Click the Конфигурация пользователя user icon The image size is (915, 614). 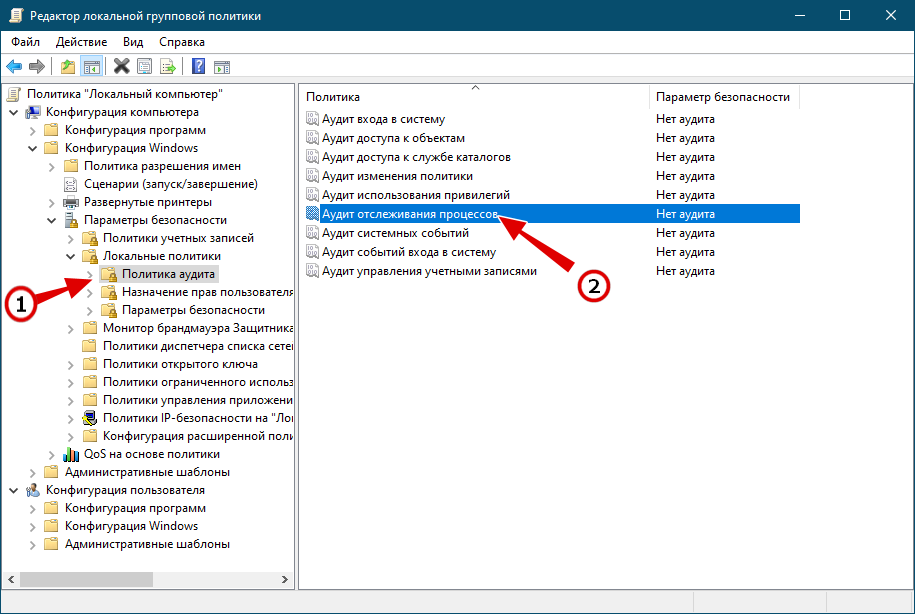[33, 490]
